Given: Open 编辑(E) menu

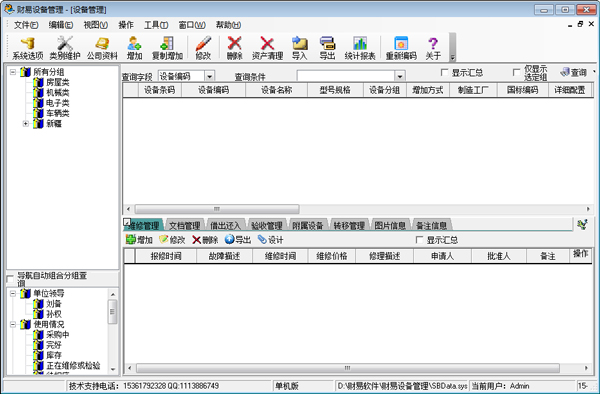Looking at the screenshot, I should [61, 25].
